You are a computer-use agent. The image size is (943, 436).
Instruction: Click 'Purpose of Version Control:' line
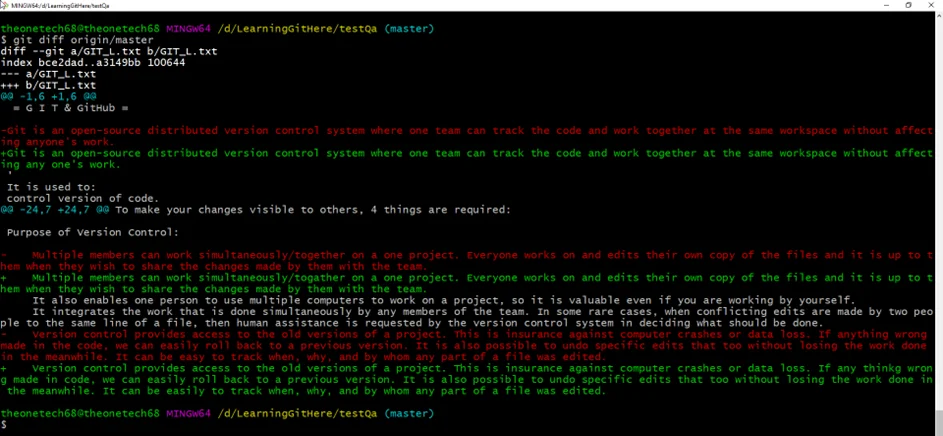point(93,233)
